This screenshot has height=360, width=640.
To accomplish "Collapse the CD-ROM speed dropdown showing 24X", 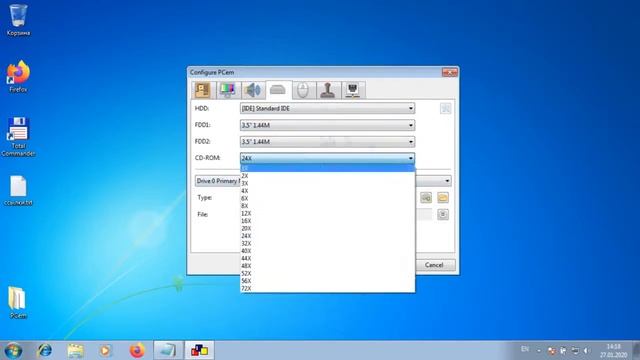I will pyautogui.click(x=327, y=158).
